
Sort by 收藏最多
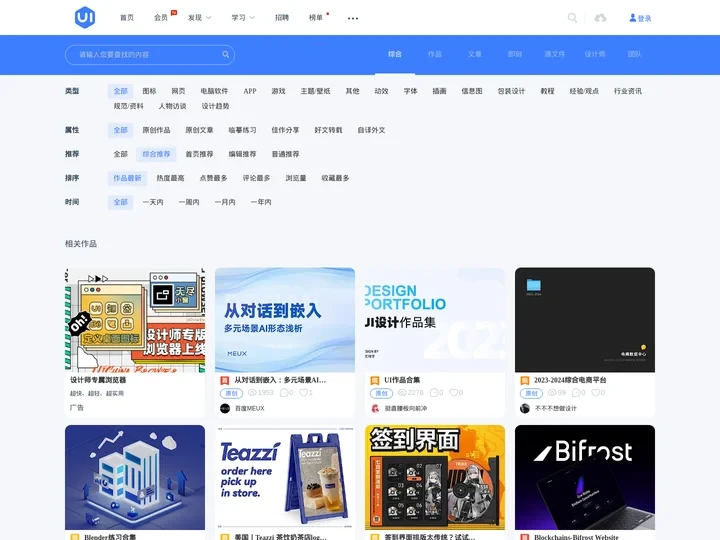coord(335,178)
